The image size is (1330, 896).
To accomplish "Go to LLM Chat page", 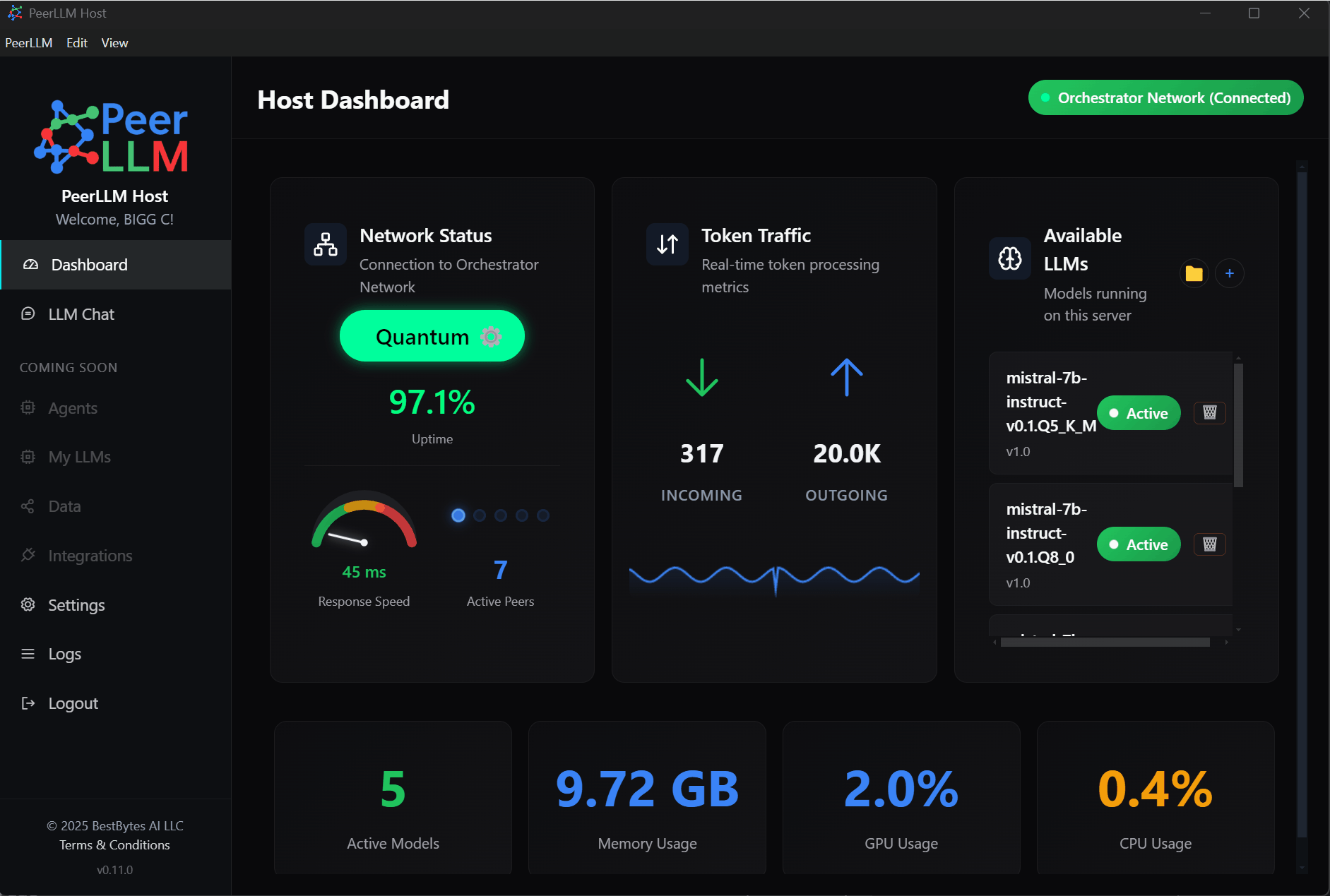I will click(x=81, y=314).
